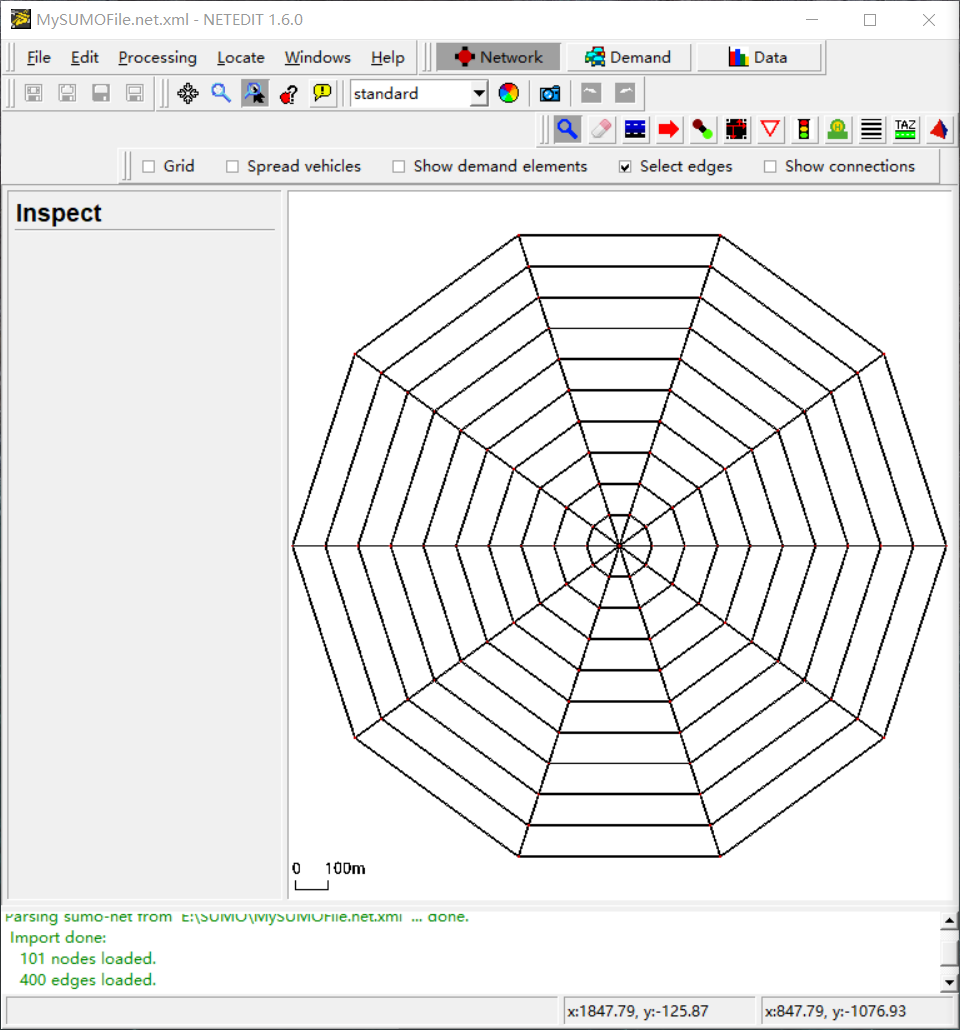Activate Delete mode with the eraser icon
960x1030 pixels.
[x=601, y=129]
